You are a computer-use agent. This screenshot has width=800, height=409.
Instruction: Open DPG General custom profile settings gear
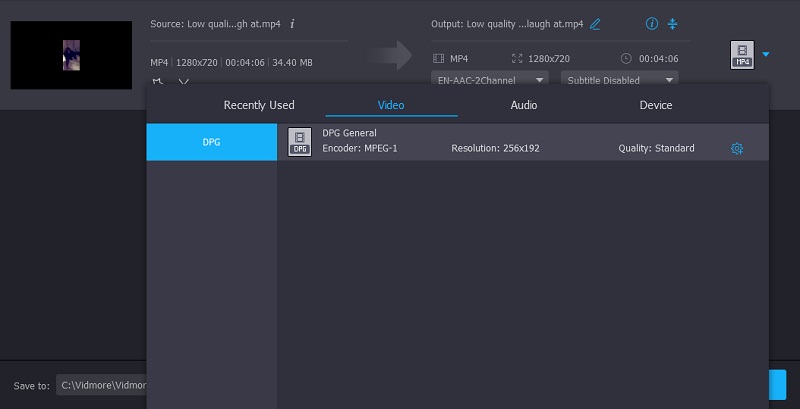(x=737, y=149)
